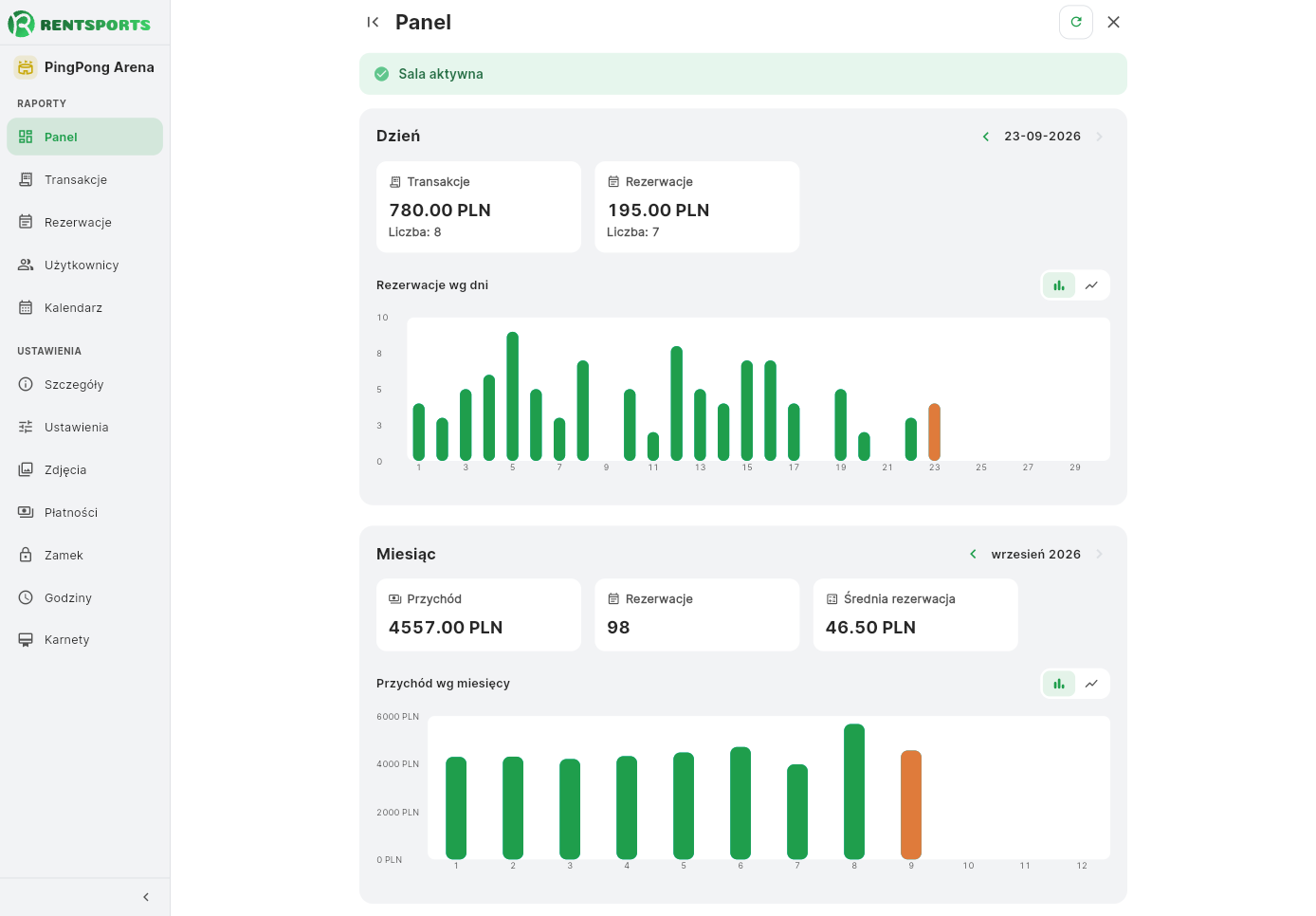
Task: Click the Ustawienia sliders icon
Action: pyautogui.click(x=26, y=427)
